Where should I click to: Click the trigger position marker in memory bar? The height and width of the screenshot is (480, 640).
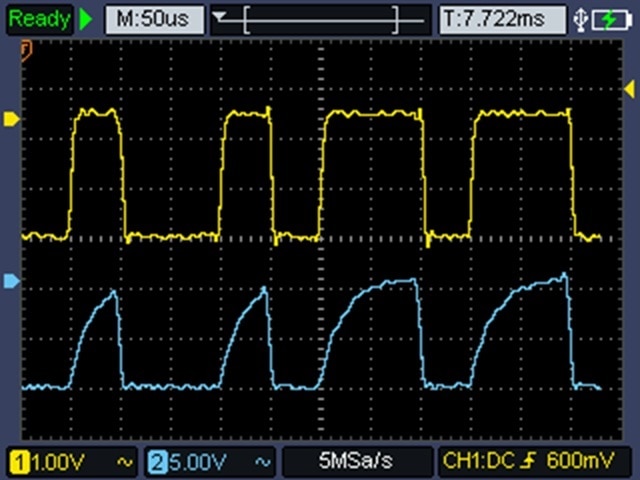click(220, 16)
